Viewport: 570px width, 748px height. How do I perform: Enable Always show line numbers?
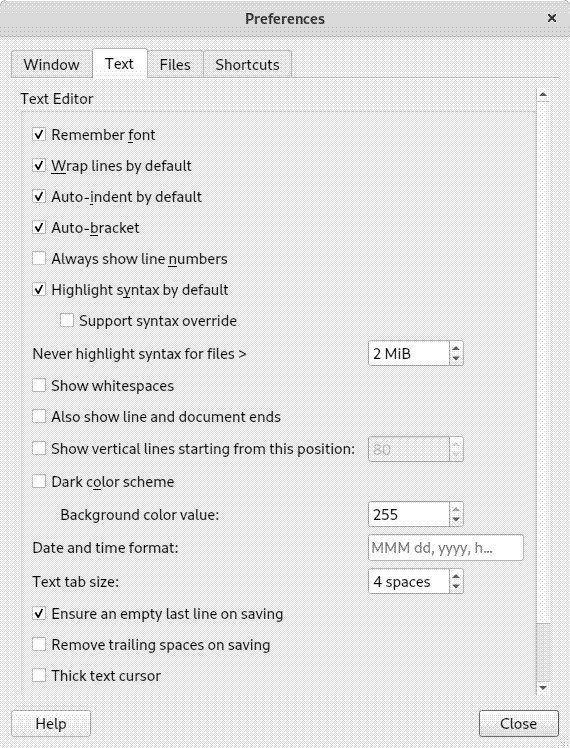click(x=39, y=259)
